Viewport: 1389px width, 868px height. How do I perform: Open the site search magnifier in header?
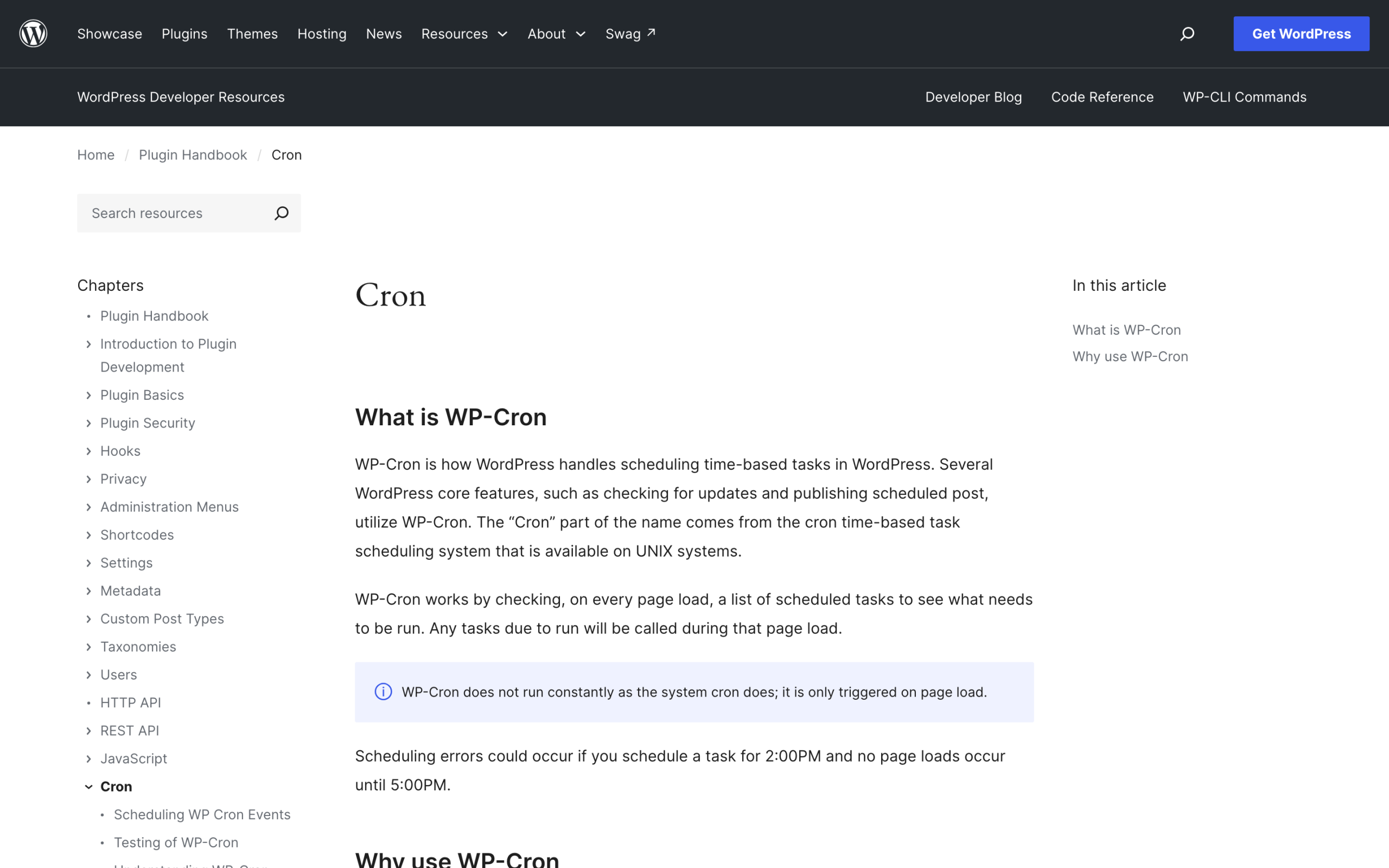click(x=1187, y=34)
